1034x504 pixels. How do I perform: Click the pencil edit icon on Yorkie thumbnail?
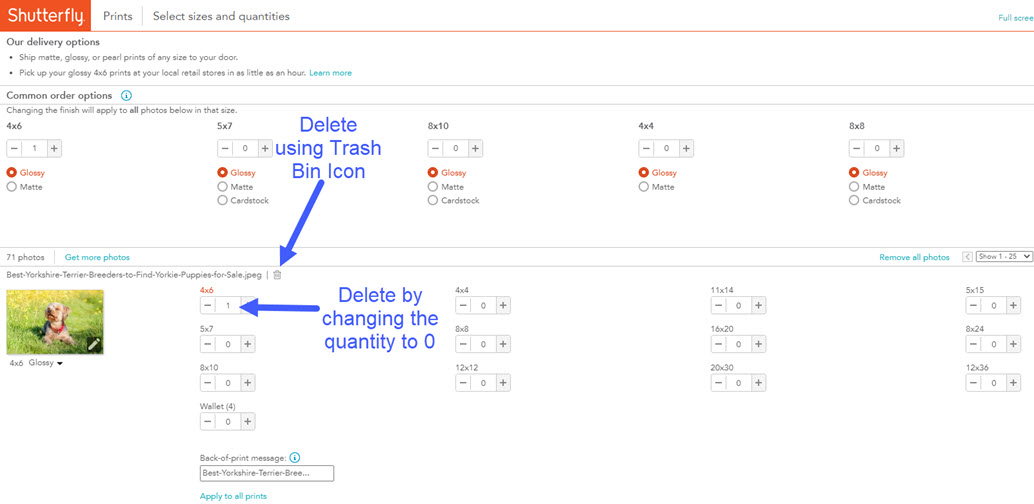click(93, 344)
